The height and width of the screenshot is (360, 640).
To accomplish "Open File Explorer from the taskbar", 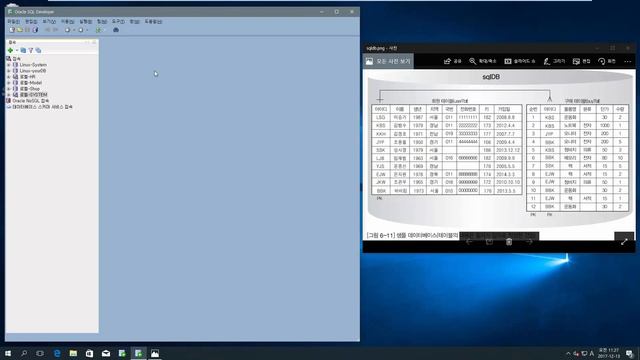I will click(x=73, y=353).
